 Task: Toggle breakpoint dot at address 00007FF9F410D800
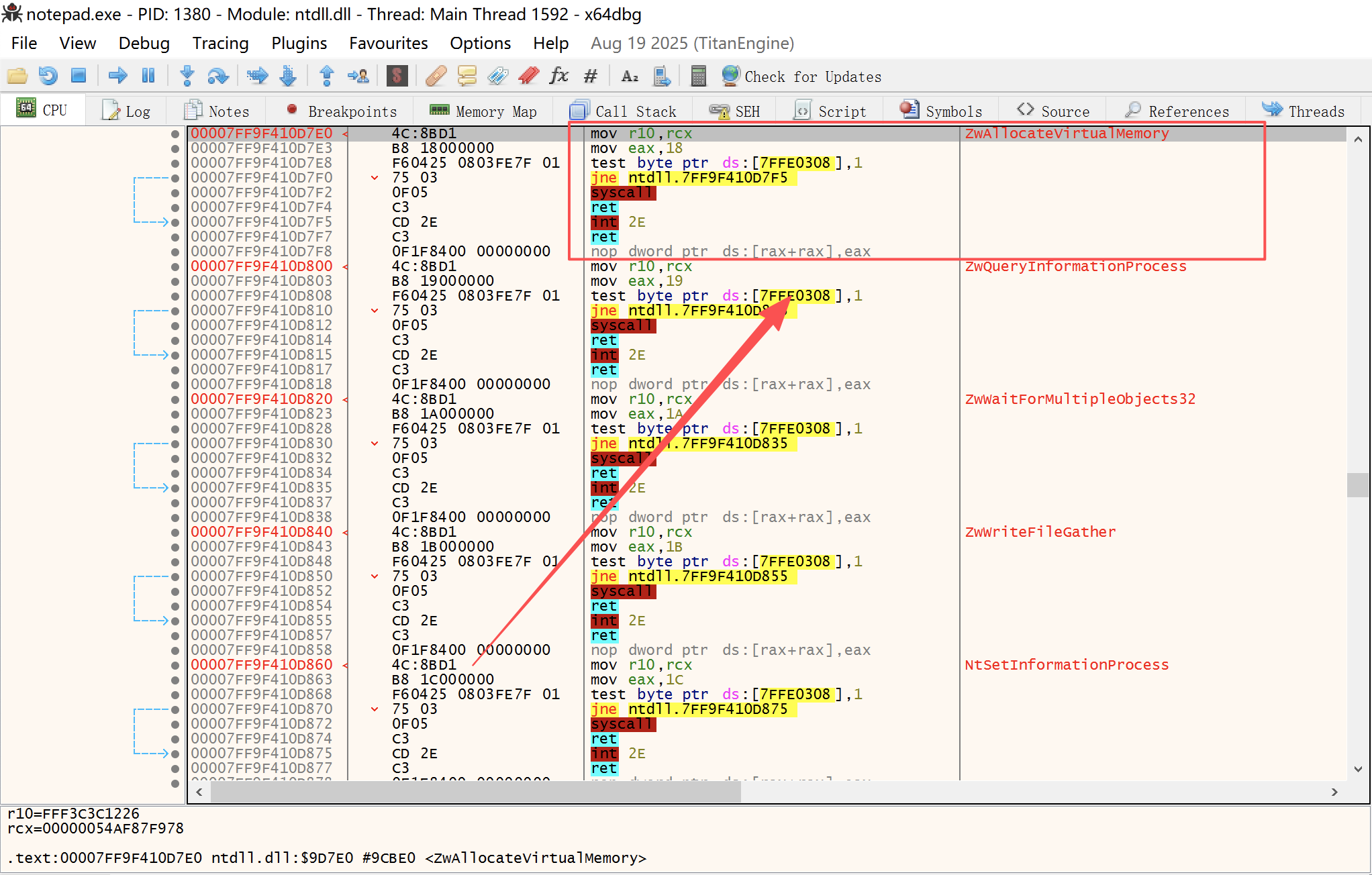[x=175, y=266]
